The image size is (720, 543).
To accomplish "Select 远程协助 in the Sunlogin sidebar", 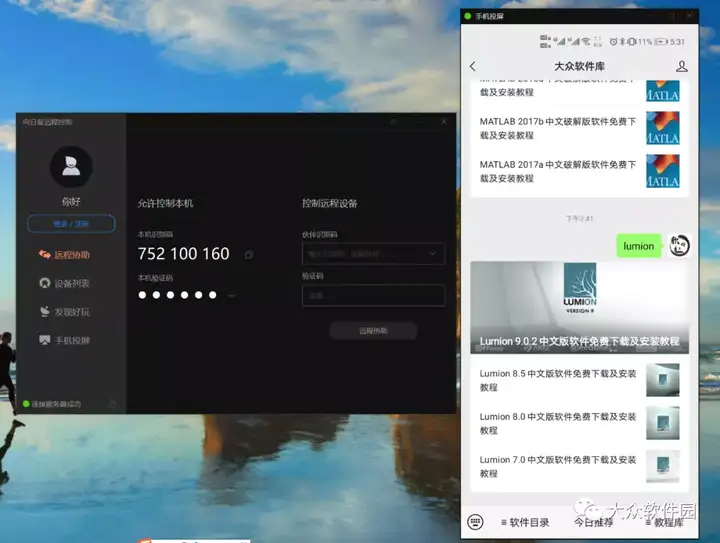I will click(64, 255).
